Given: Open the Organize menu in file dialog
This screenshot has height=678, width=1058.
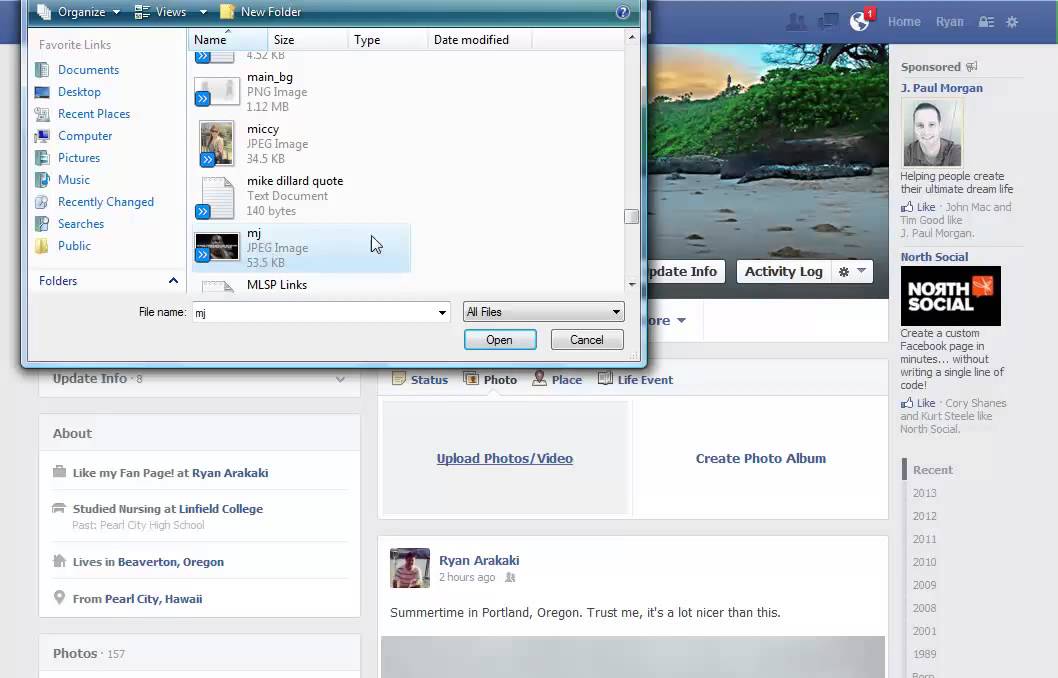Looking at the screenshot, I should click(x=78, y=12).
